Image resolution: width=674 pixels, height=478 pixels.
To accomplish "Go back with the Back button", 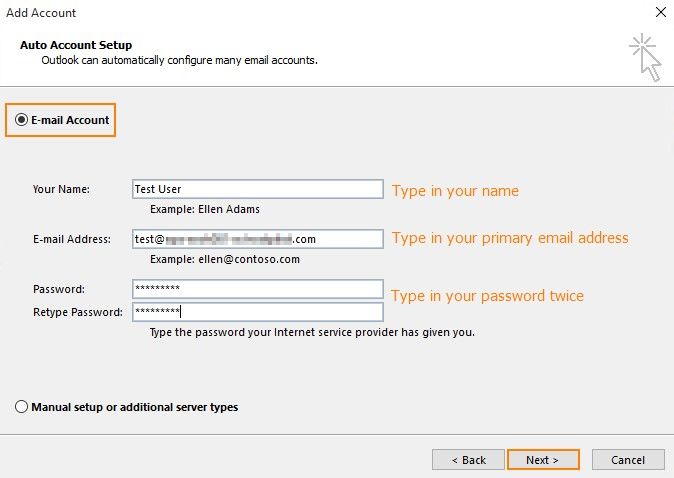I will pos(468,460).
